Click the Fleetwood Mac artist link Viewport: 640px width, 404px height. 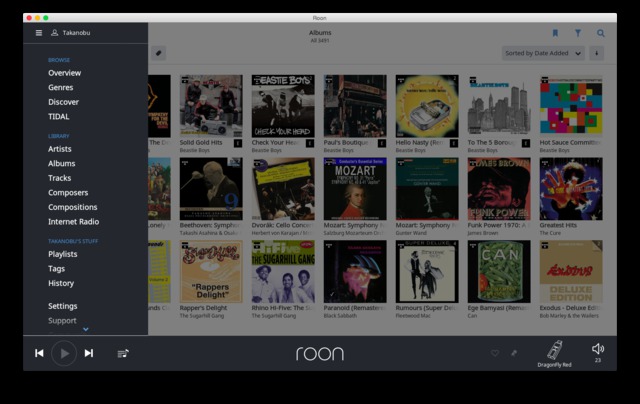coord(413,316)
